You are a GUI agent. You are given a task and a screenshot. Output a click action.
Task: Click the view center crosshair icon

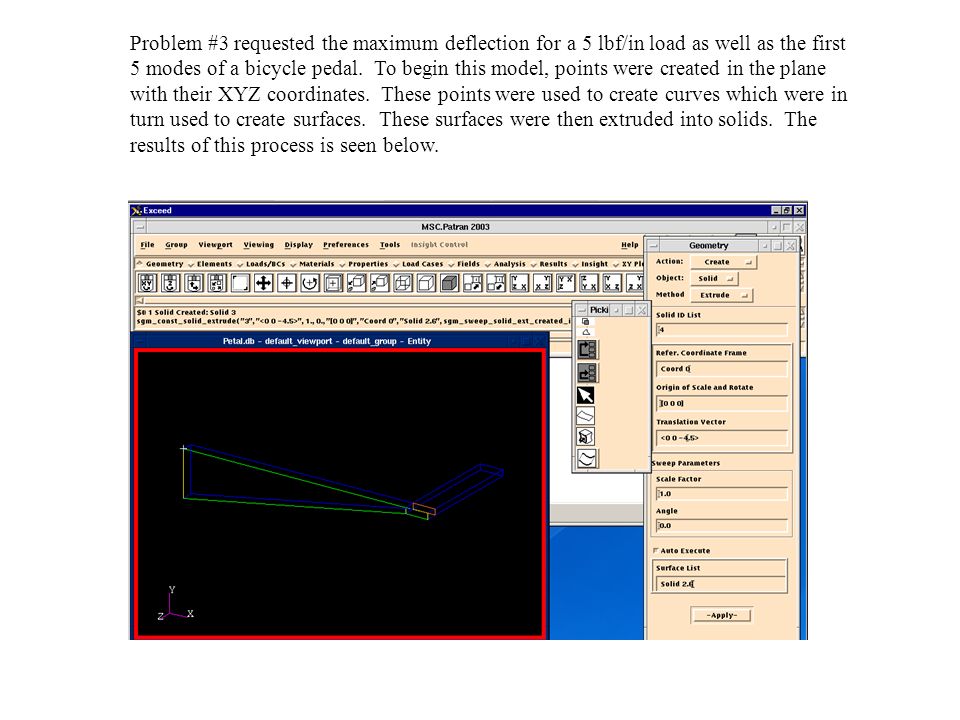pyautogui.click(x=287, y=283)
